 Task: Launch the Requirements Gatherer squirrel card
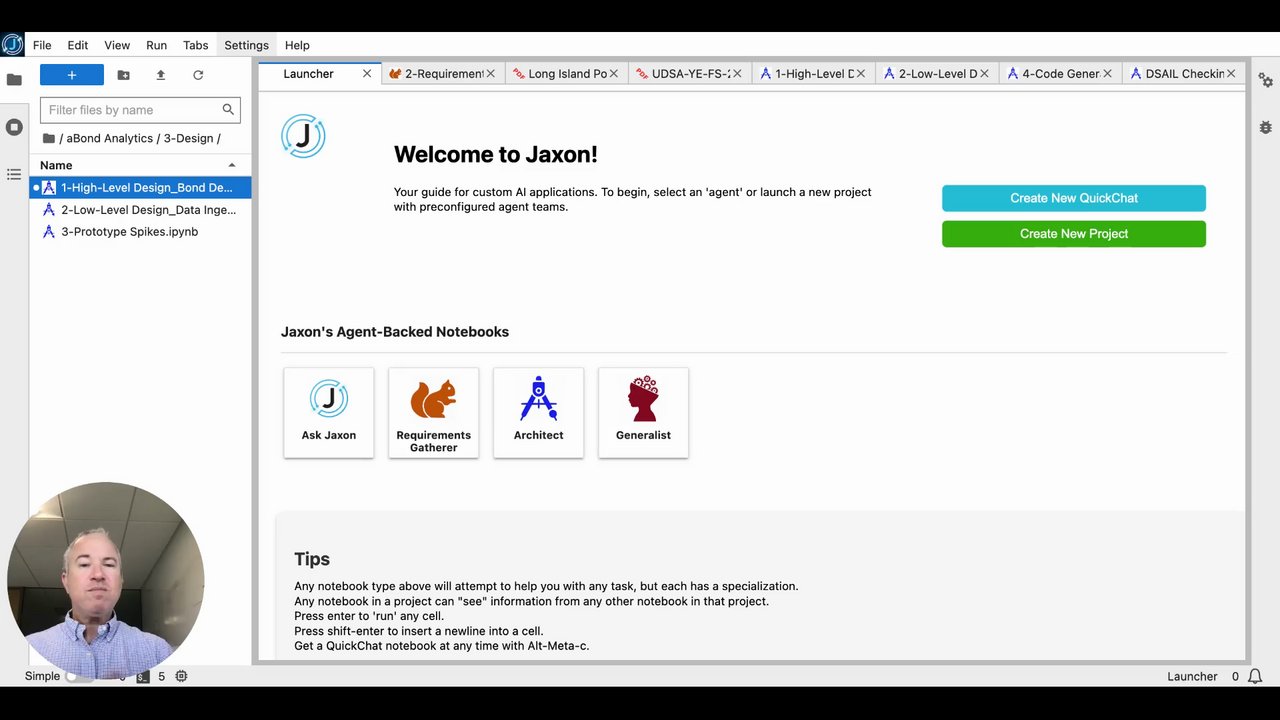(x=434, y=413)
